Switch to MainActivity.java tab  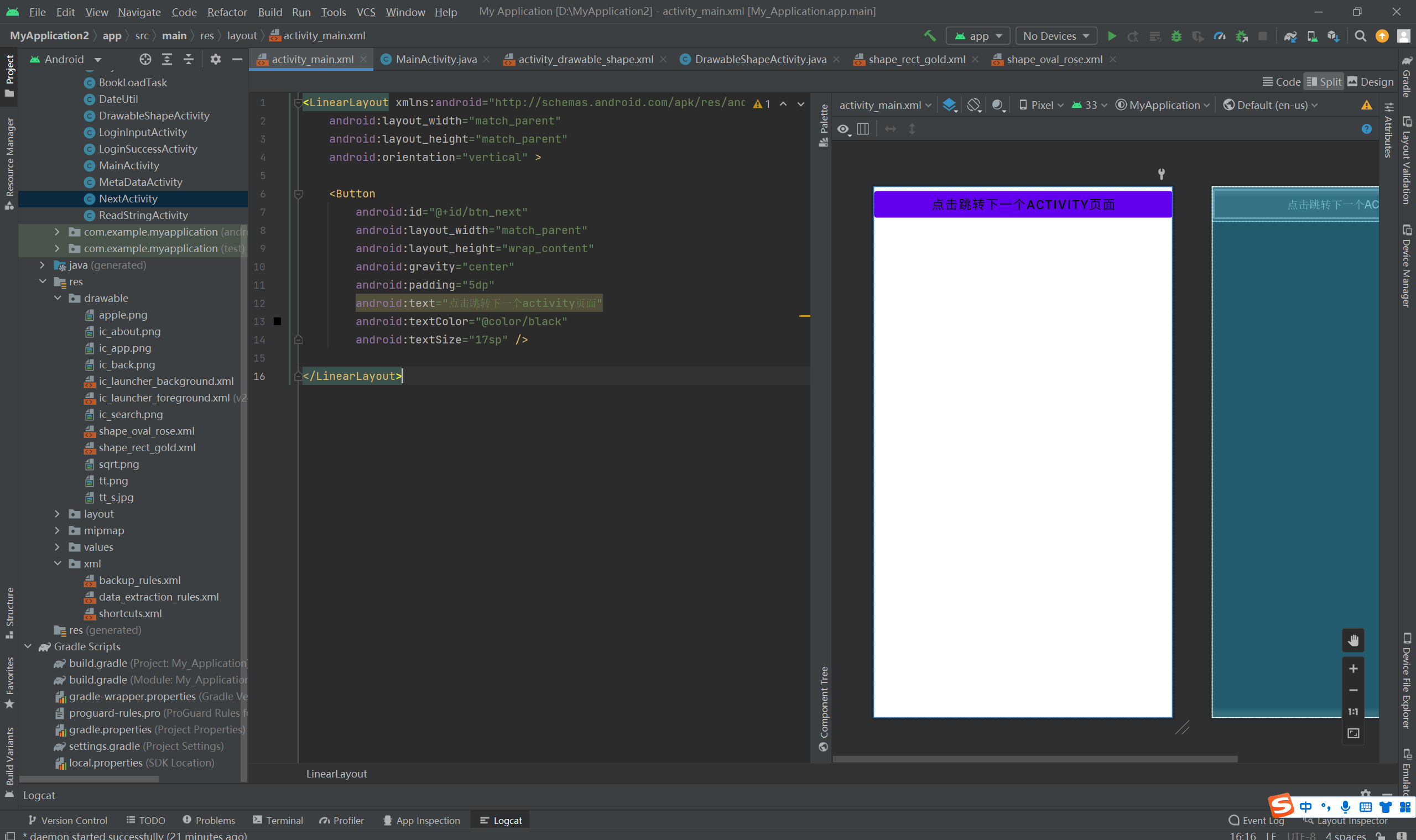click(435, 59)
